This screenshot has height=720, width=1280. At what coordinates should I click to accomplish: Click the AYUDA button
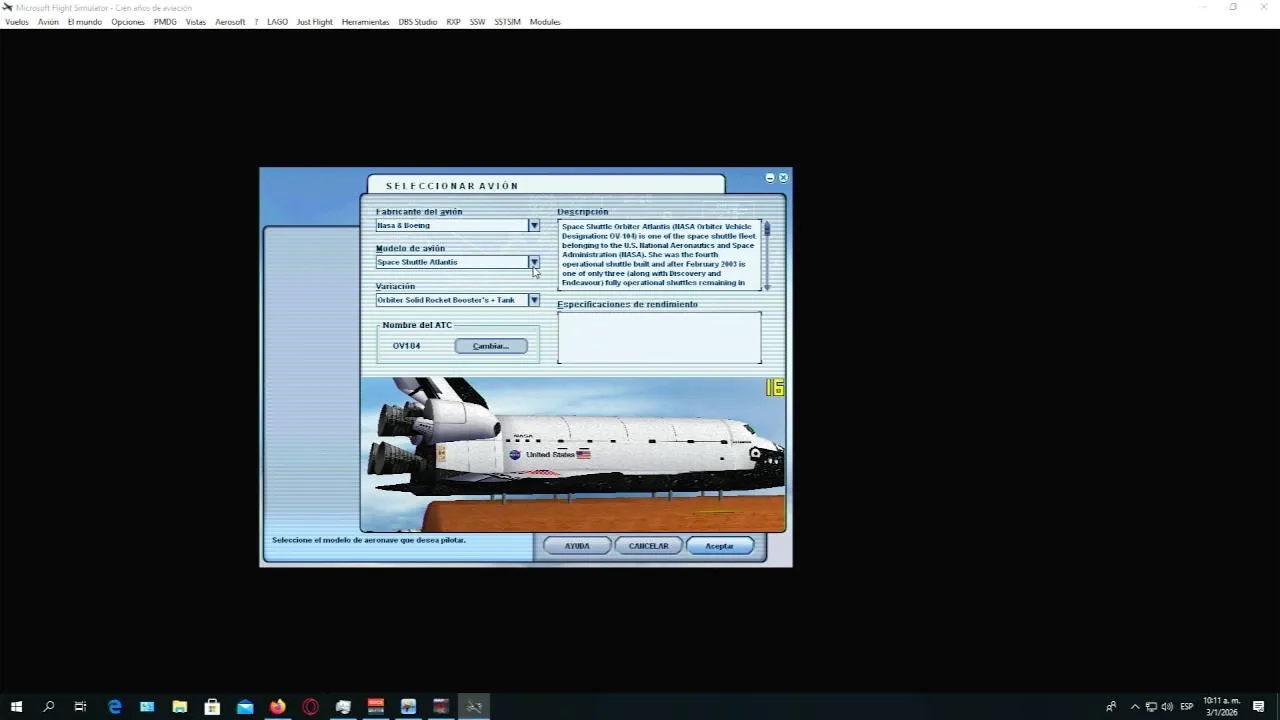coord(577,546)
